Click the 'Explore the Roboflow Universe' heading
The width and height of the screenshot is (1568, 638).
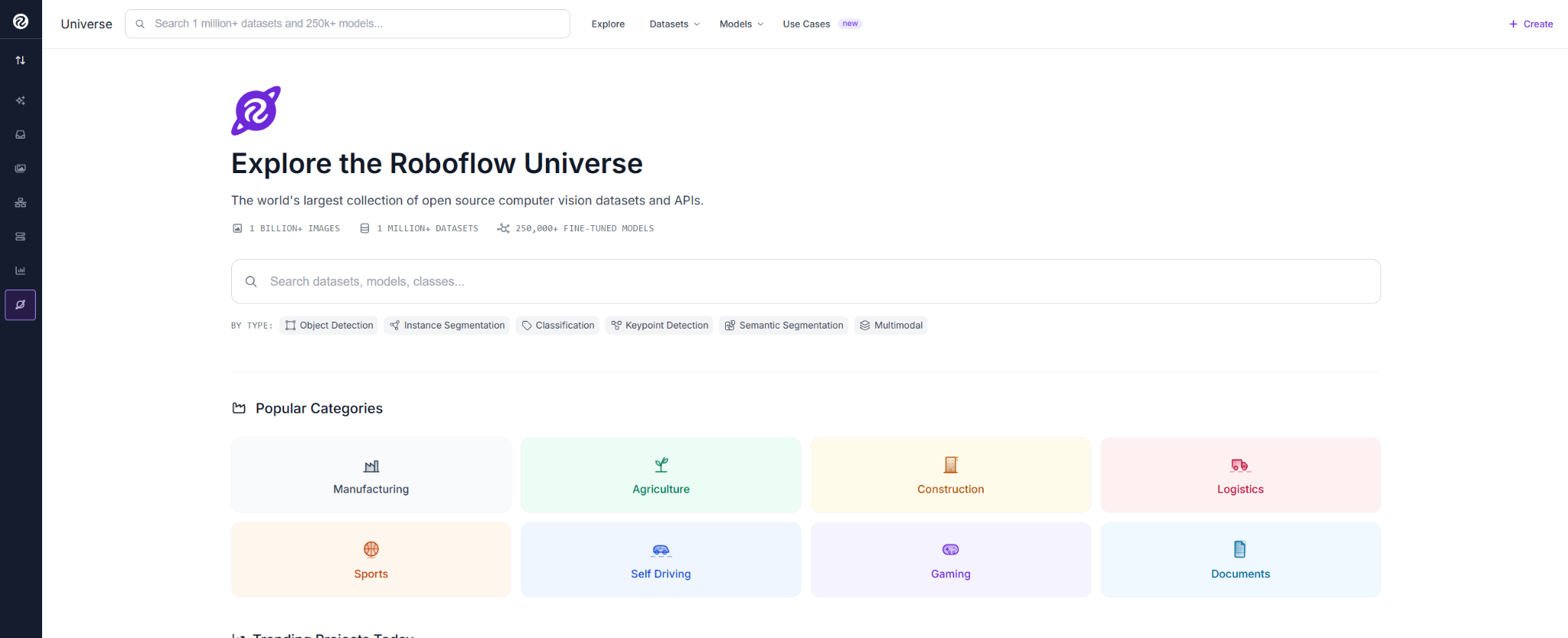tap(437, 163)
